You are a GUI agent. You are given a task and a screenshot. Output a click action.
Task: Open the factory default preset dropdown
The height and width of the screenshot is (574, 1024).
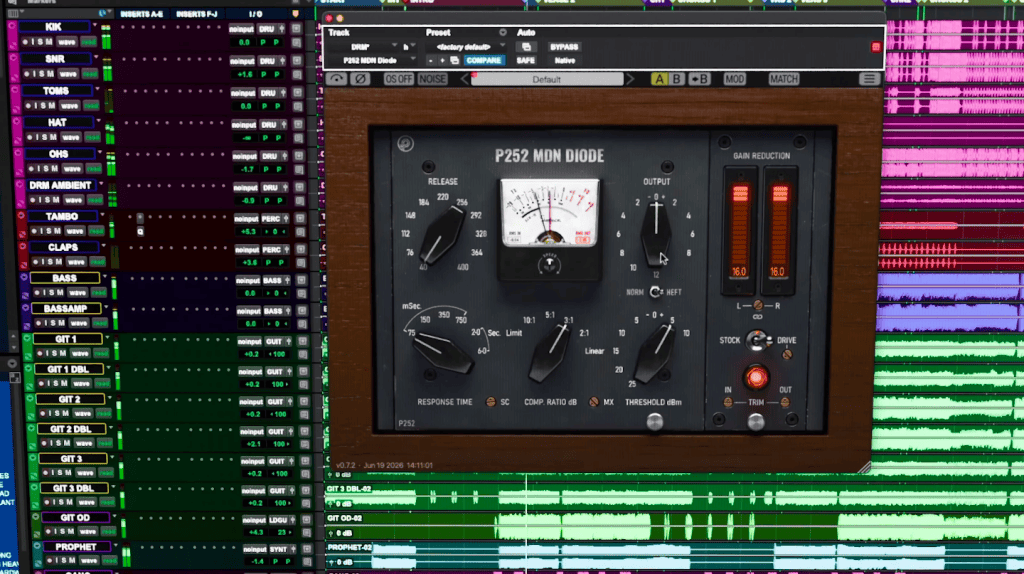466,47
